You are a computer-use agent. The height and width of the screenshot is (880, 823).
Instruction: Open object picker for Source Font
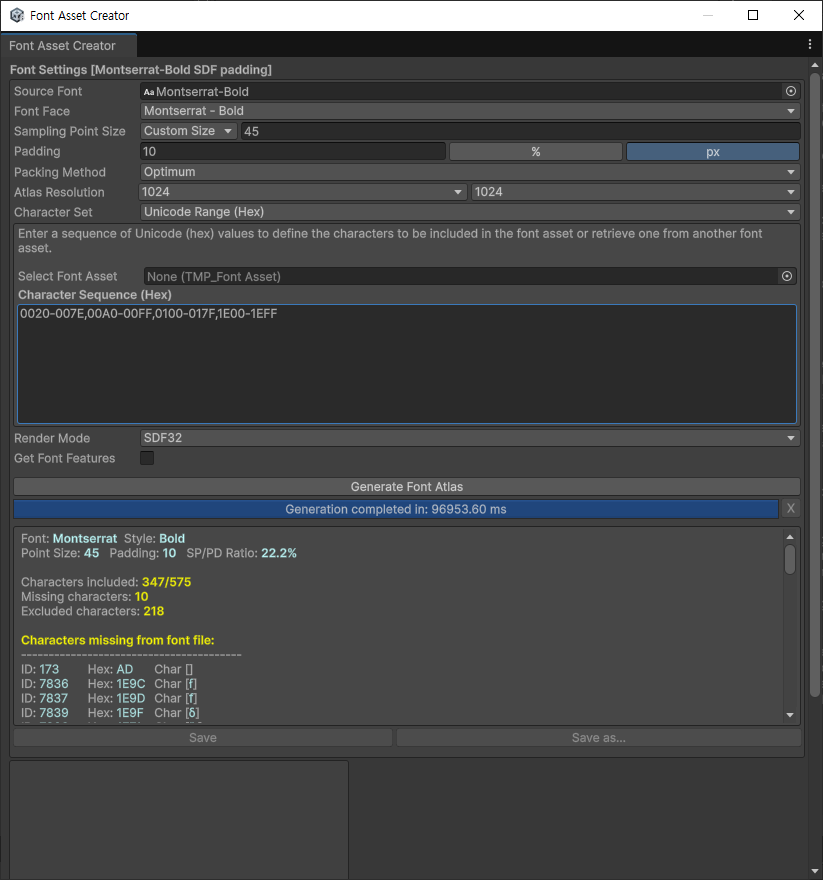click(x=790, y=91)
